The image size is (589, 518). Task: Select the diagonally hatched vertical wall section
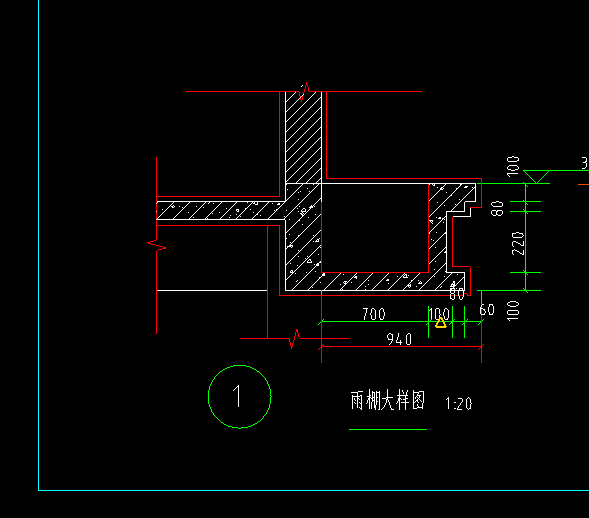point(304,137)
